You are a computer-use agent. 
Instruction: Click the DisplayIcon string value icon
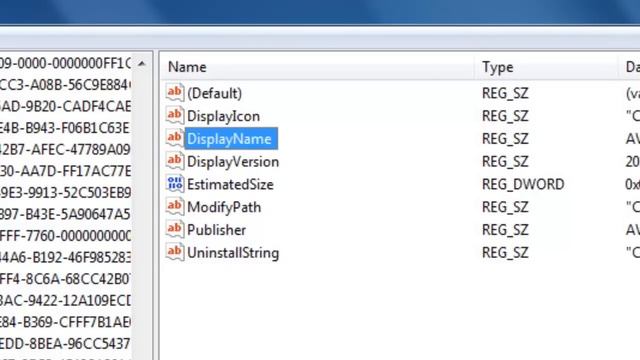[175, 116]
